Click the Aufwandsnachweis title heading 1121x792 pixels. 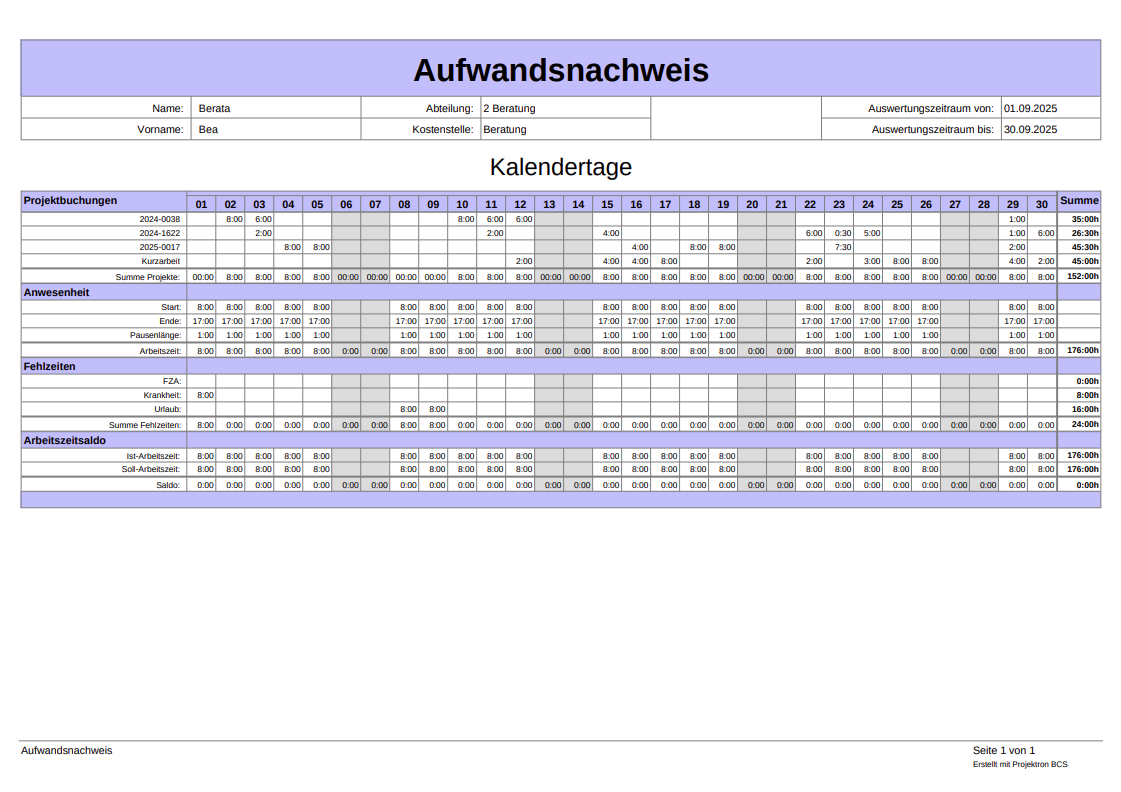pyautogui.click(x=560, y=70)
